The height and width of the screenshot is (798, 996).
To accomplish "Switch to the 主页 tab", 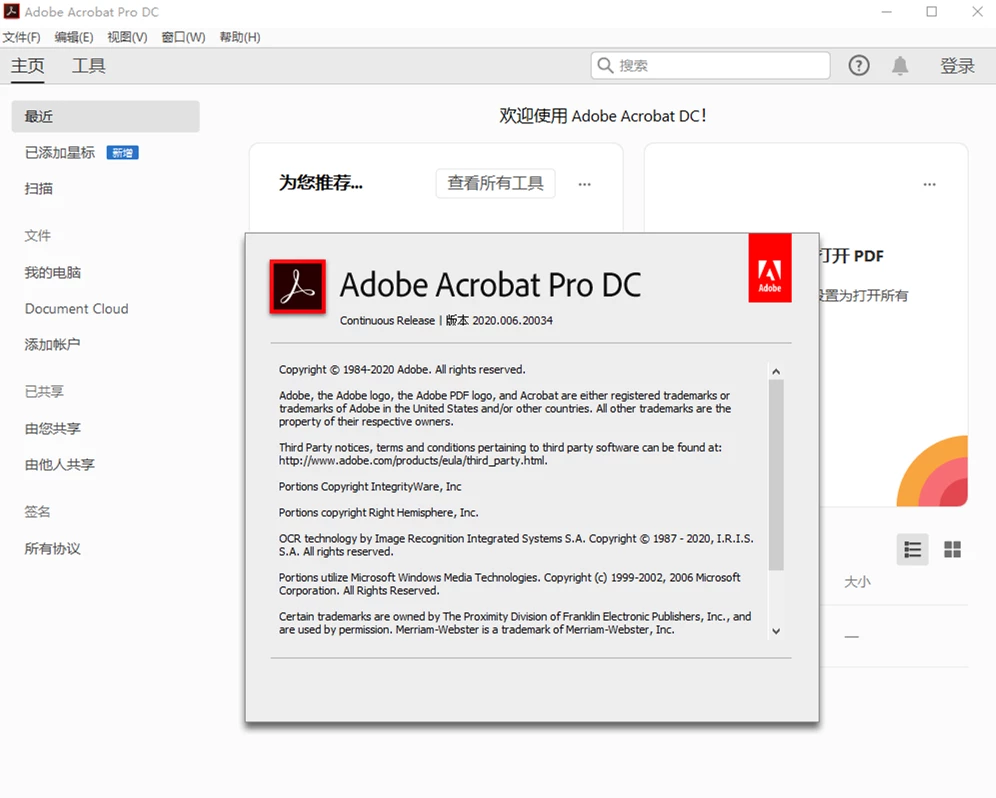I will click(27, 65).
